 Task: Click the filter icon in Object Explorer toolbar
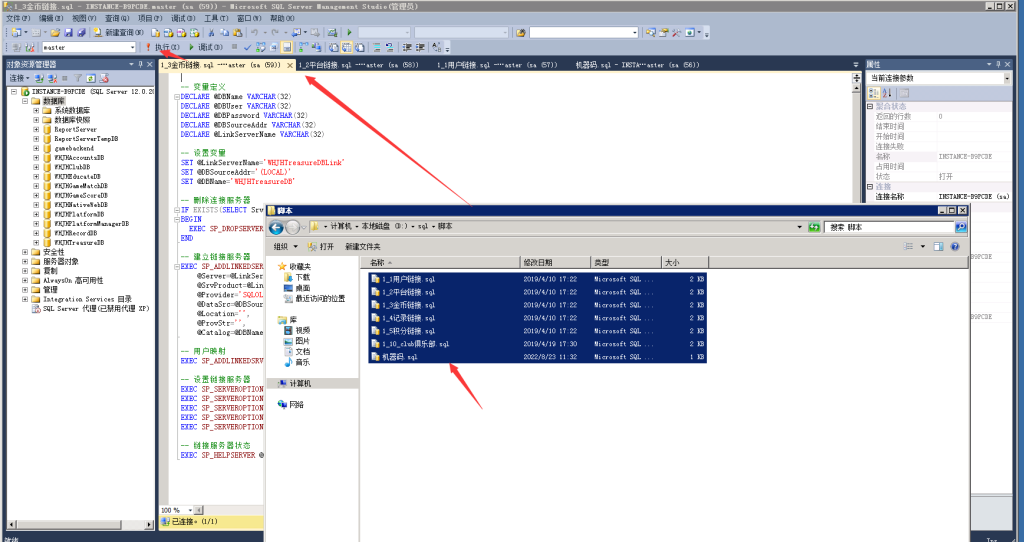[x=76, y=78]
